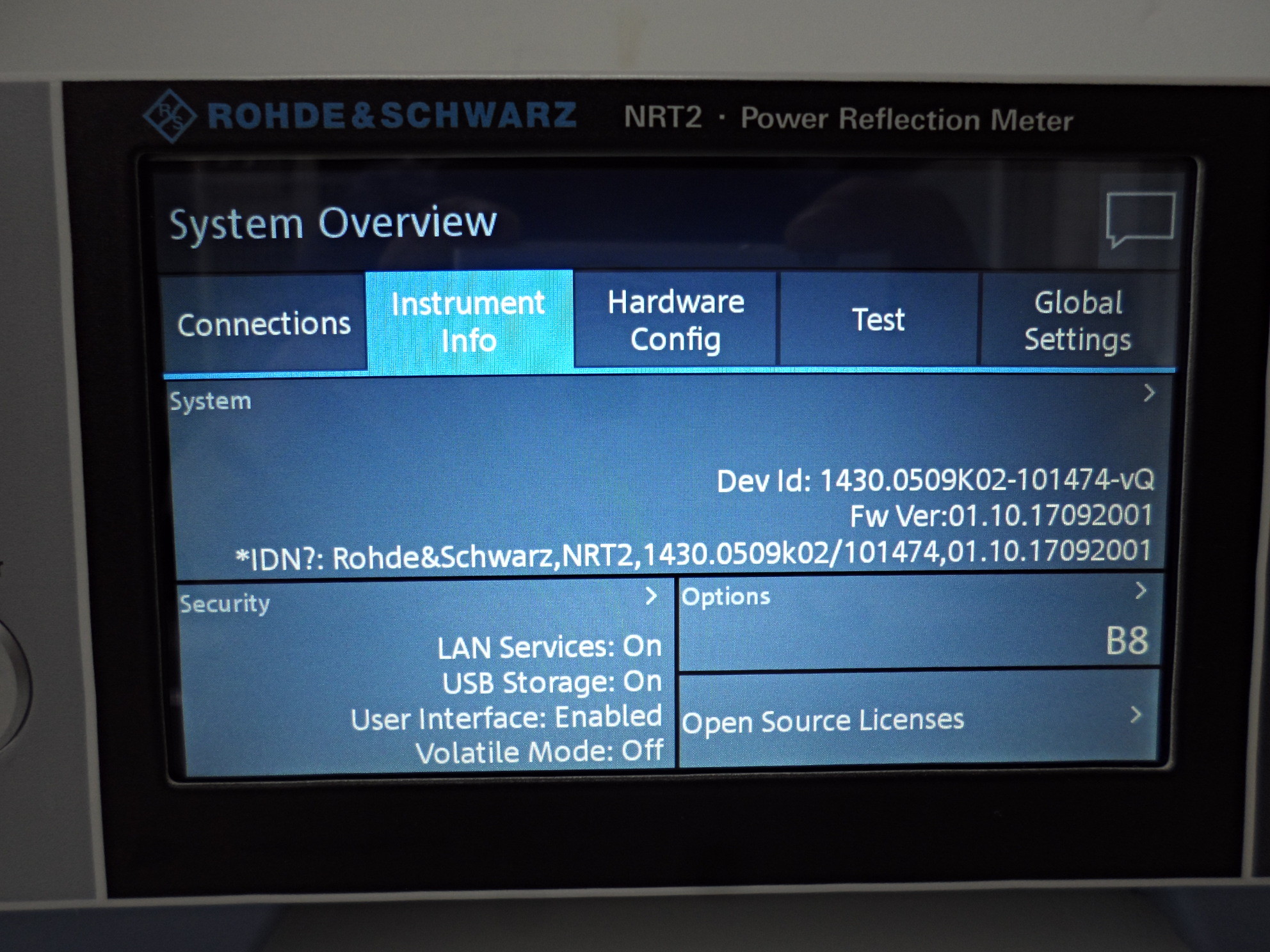
Task: Tap the Open Source Licenses entry
Action: pos(823,721)
